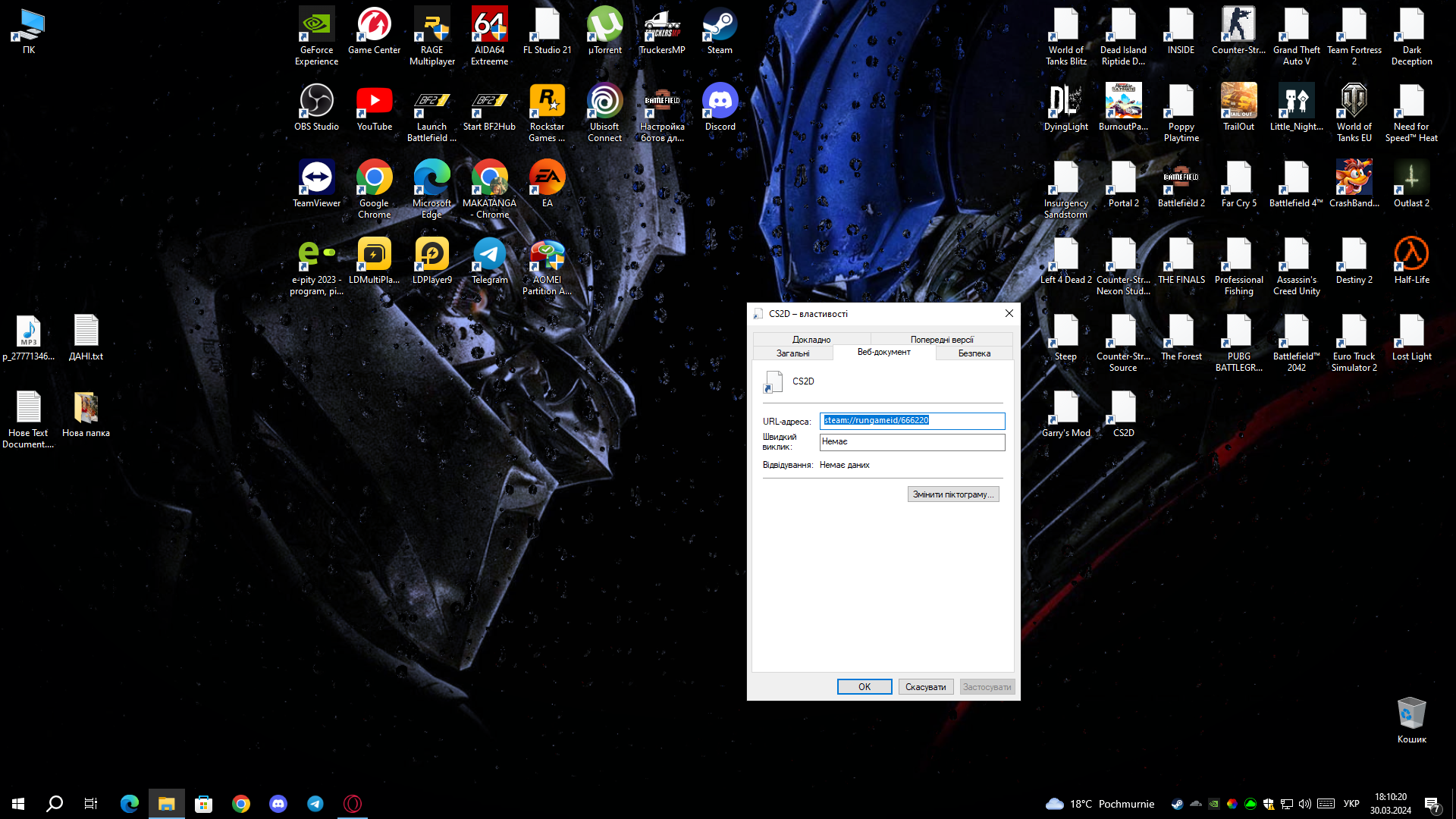Viewport: 1456px width, 819px height.
Task: Open Opera from the taskbar
Action: tap(353, 804)
